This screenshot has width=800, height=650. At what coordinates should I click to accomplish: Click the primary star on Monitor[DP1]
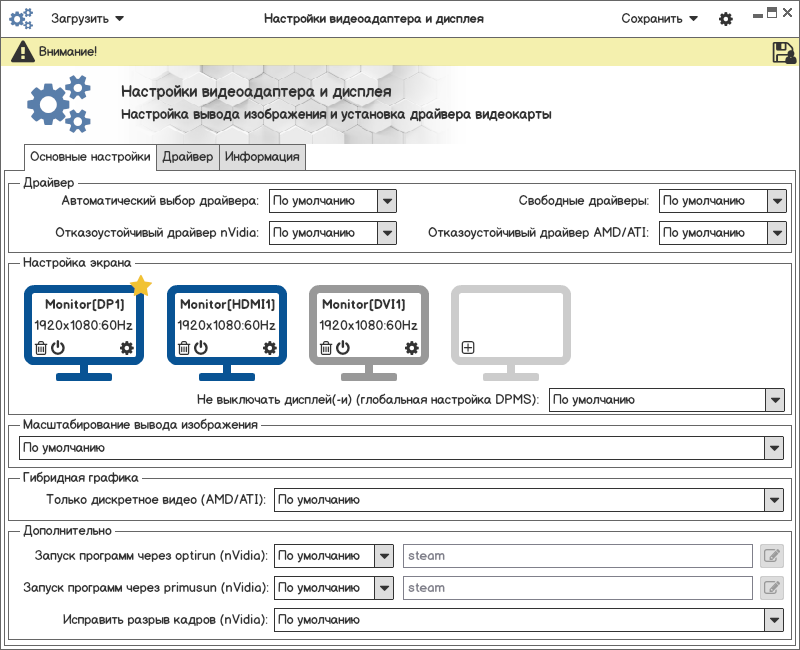click(x=141, y=286)
